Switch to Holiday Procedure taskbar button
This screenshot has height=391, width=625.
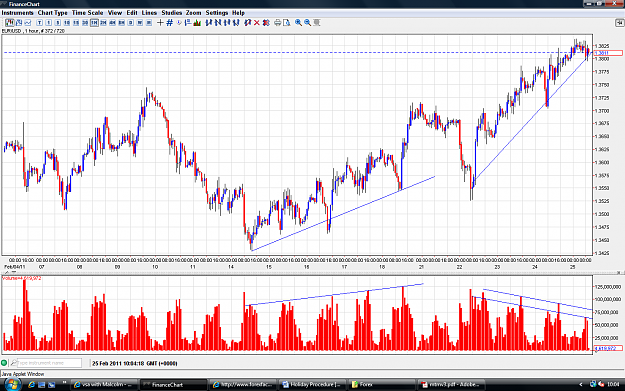click(x=312, y=385)
